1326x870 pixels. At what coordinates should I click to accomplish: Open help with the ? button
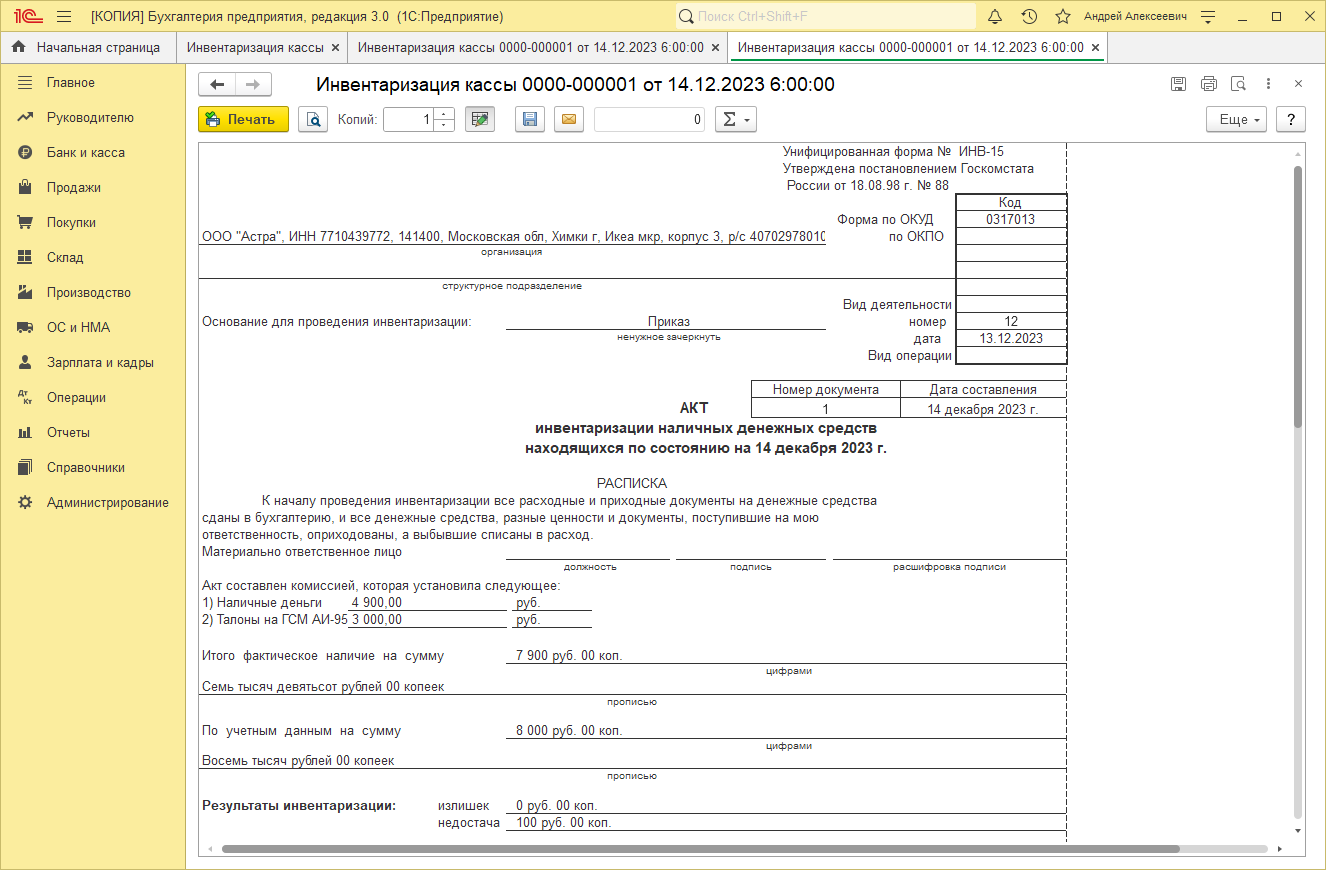click(1291, 120)
